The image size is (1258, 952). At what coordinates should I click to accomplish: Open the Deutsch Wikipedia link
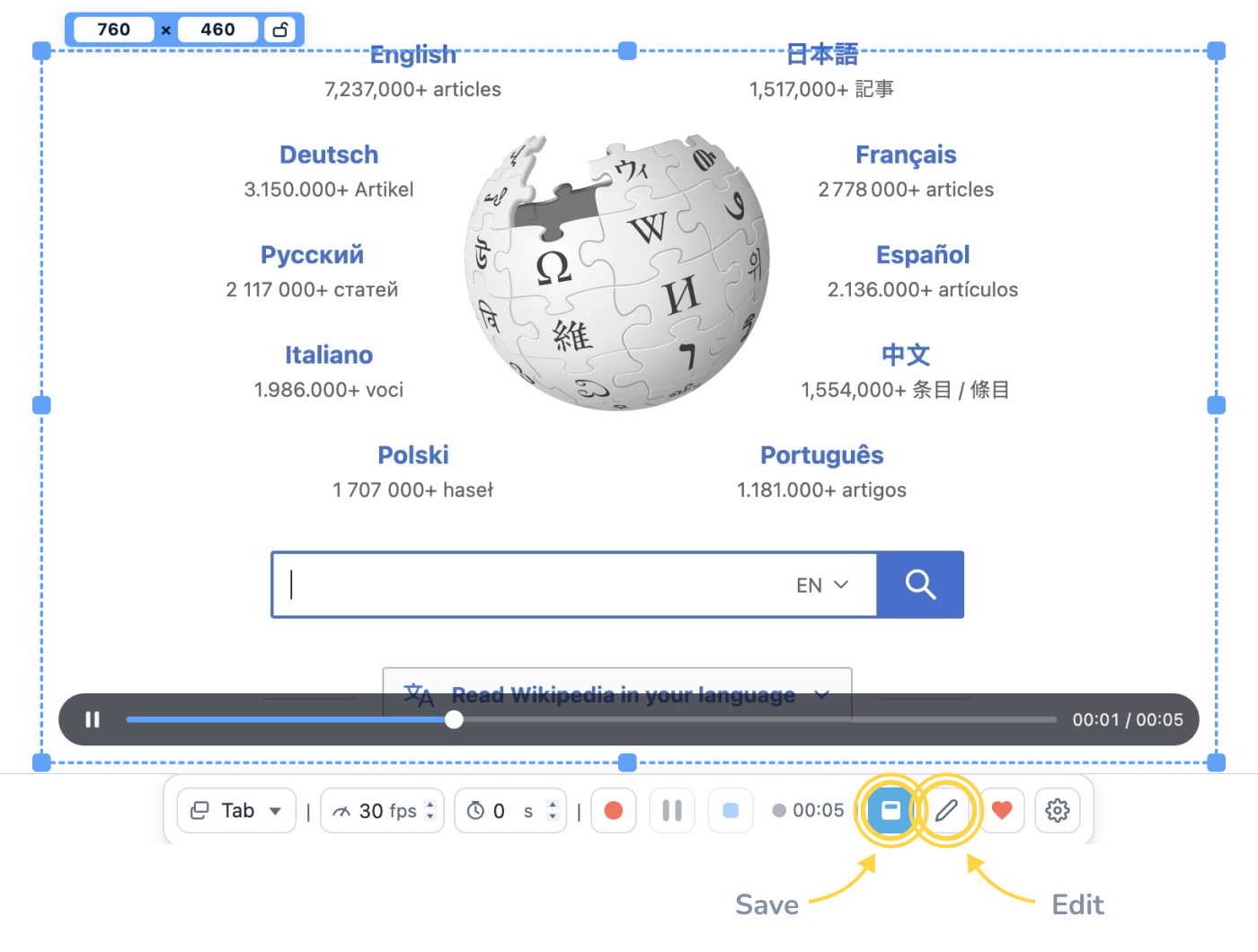tap(329, 154)
